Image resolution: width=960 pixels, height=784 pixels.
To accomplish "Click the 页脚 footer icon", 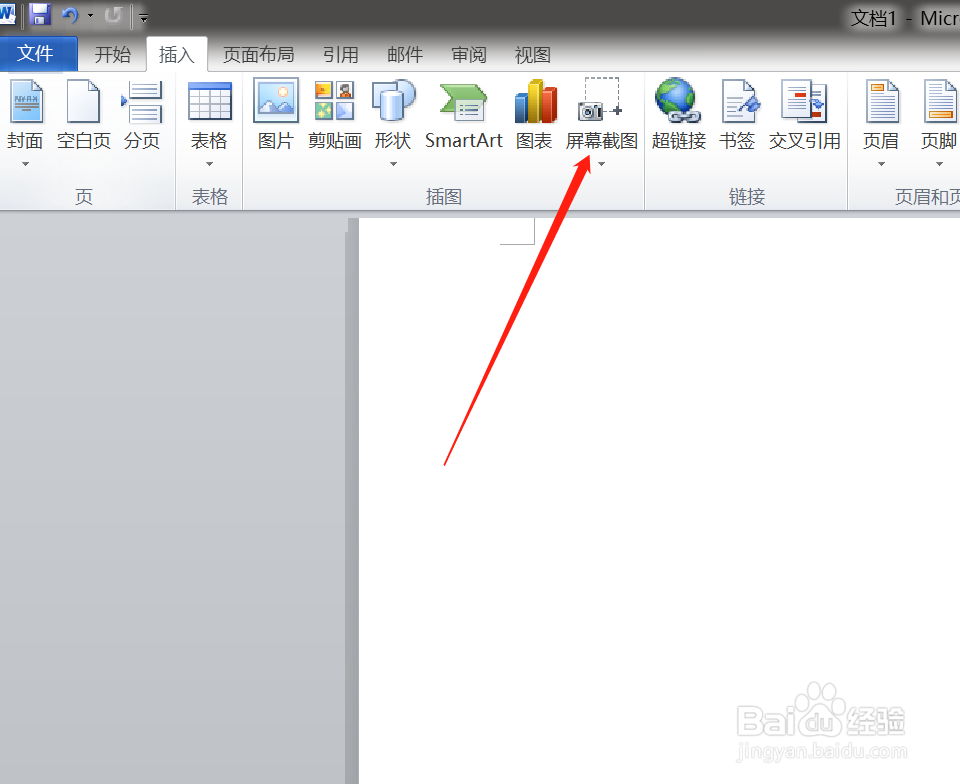I will 940,102.
